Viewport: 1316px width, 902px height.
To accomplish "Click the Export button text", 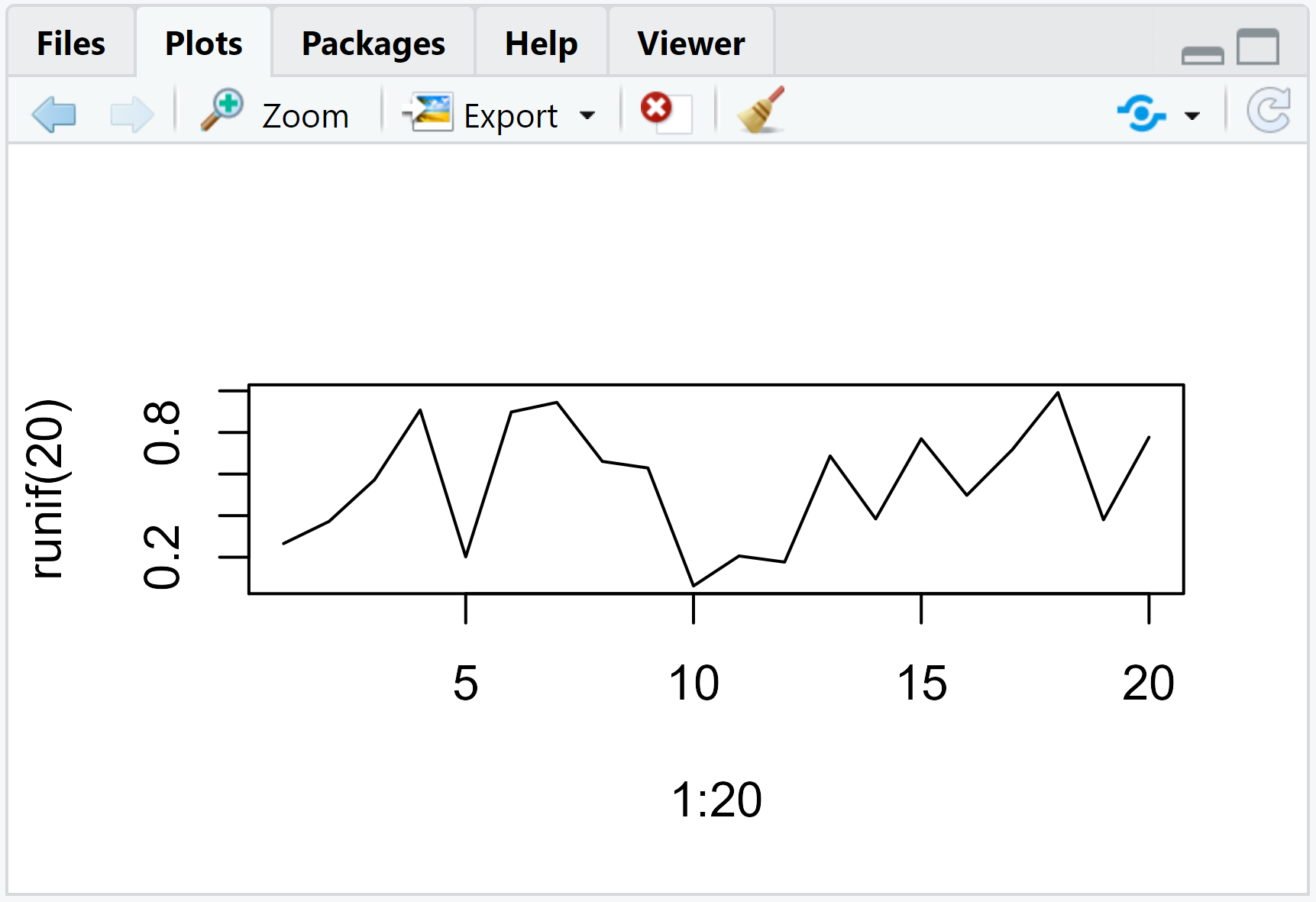I will point(510,115).
